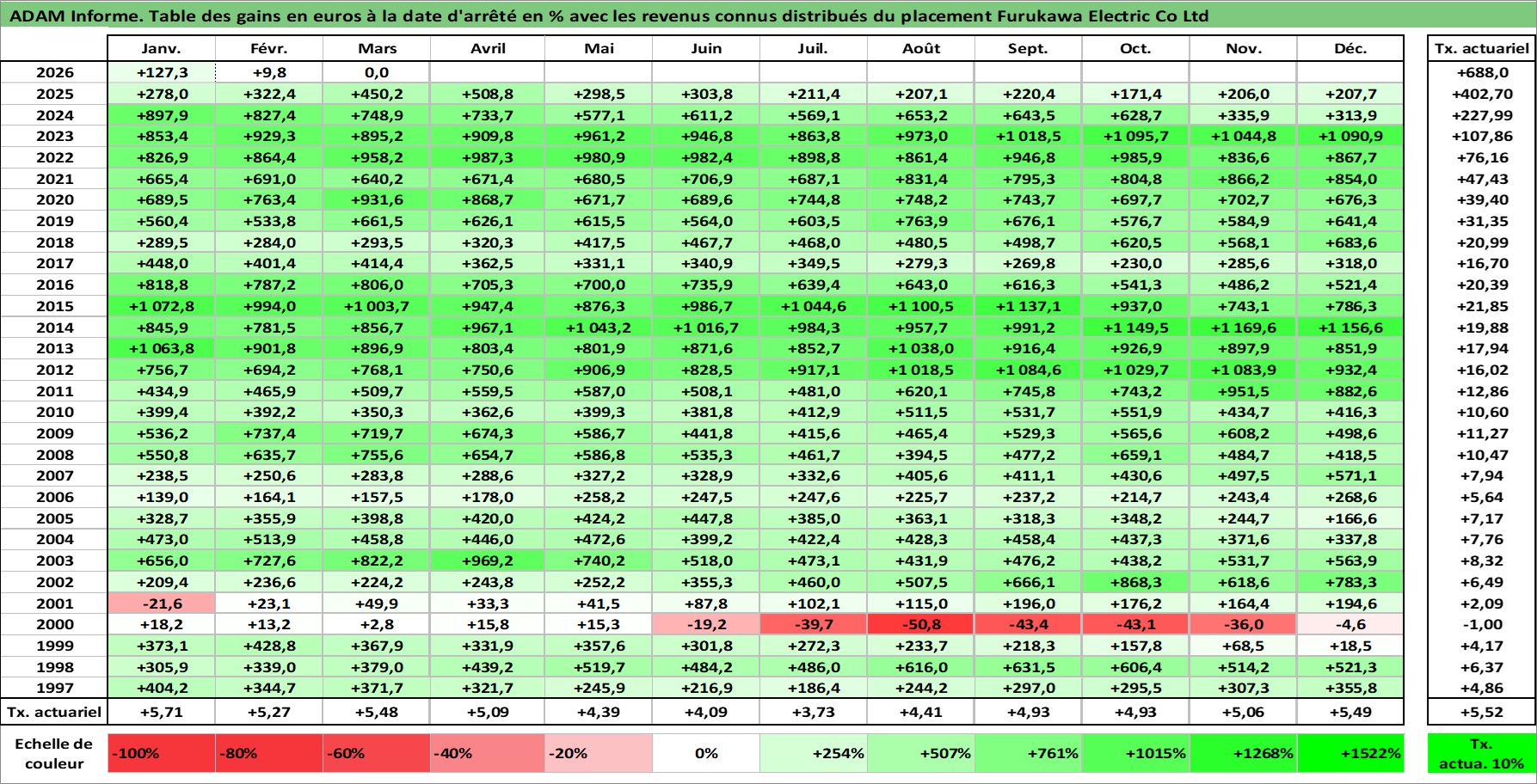The height and width of the screenshot is (784, 1537).
Task: Click the +507% color scale swatch
Action: [921, 753]
